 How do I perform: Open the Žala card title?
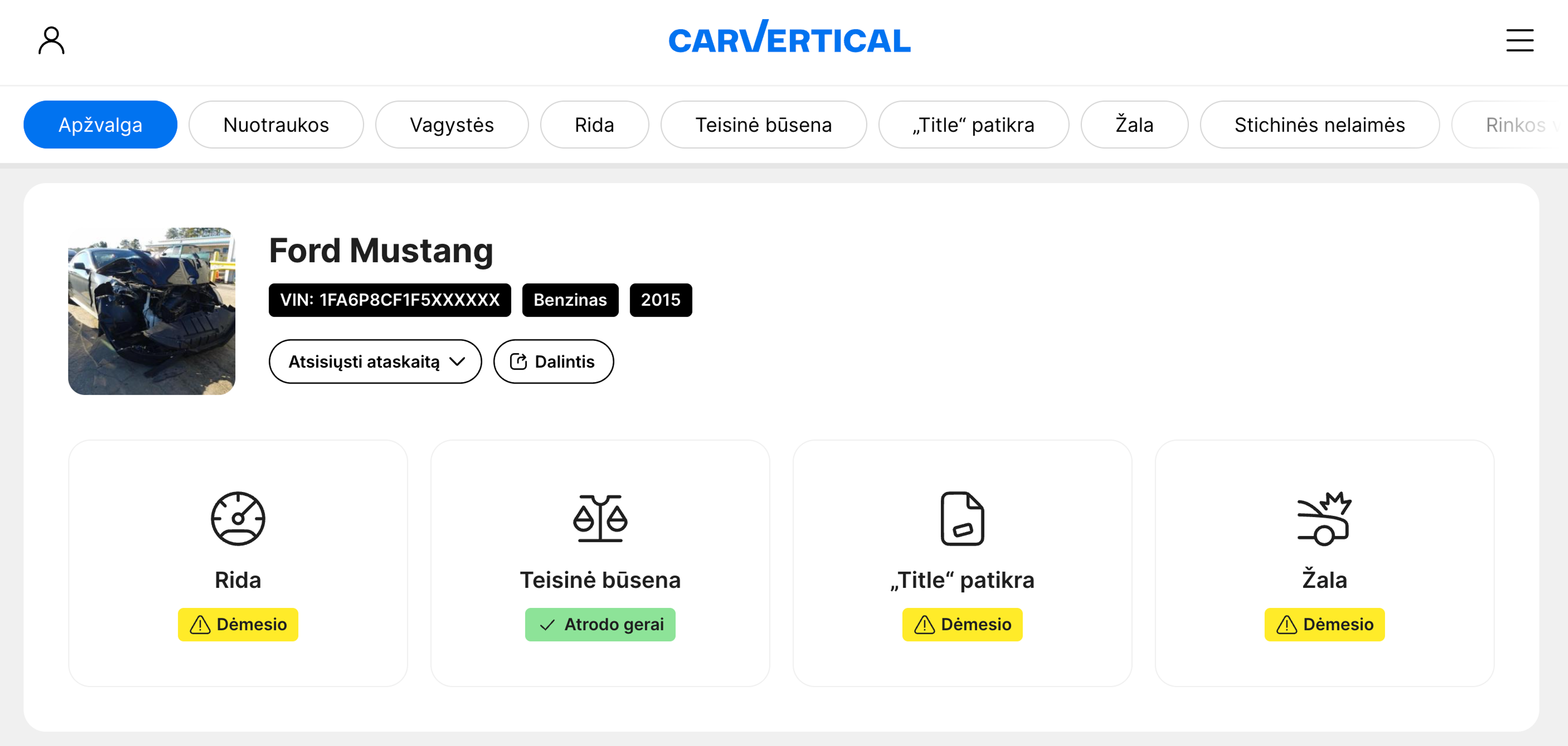click(x=1325, y=578)
